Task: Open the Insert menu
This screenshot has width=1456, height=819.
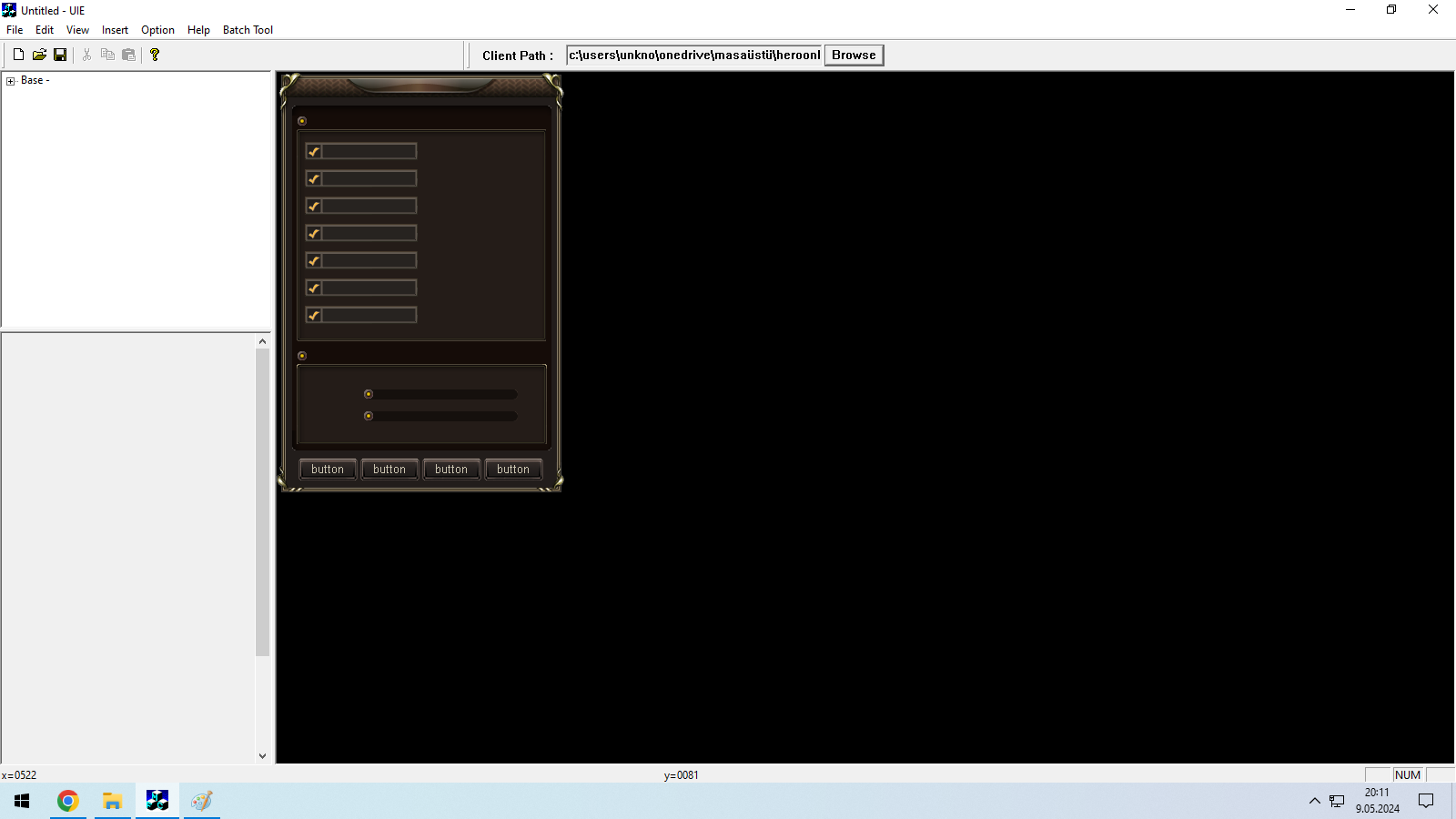Action: [115, 30]
